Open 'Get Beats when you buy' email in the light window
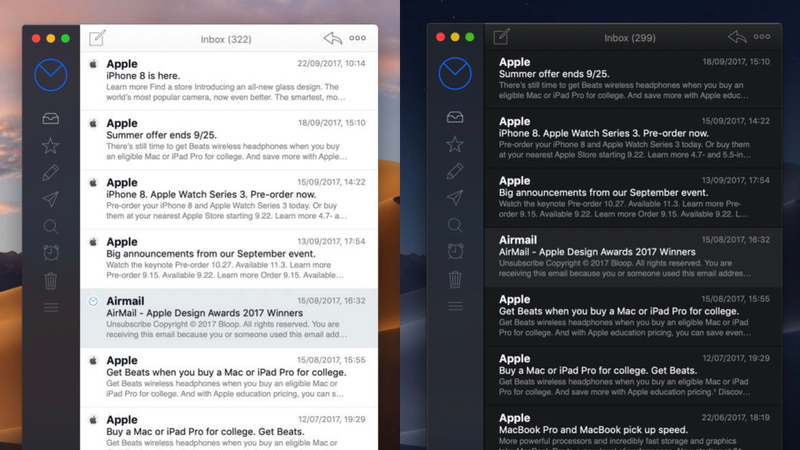Image resolution: width=800 pixels, height=450 pixels. coord(229,377)
